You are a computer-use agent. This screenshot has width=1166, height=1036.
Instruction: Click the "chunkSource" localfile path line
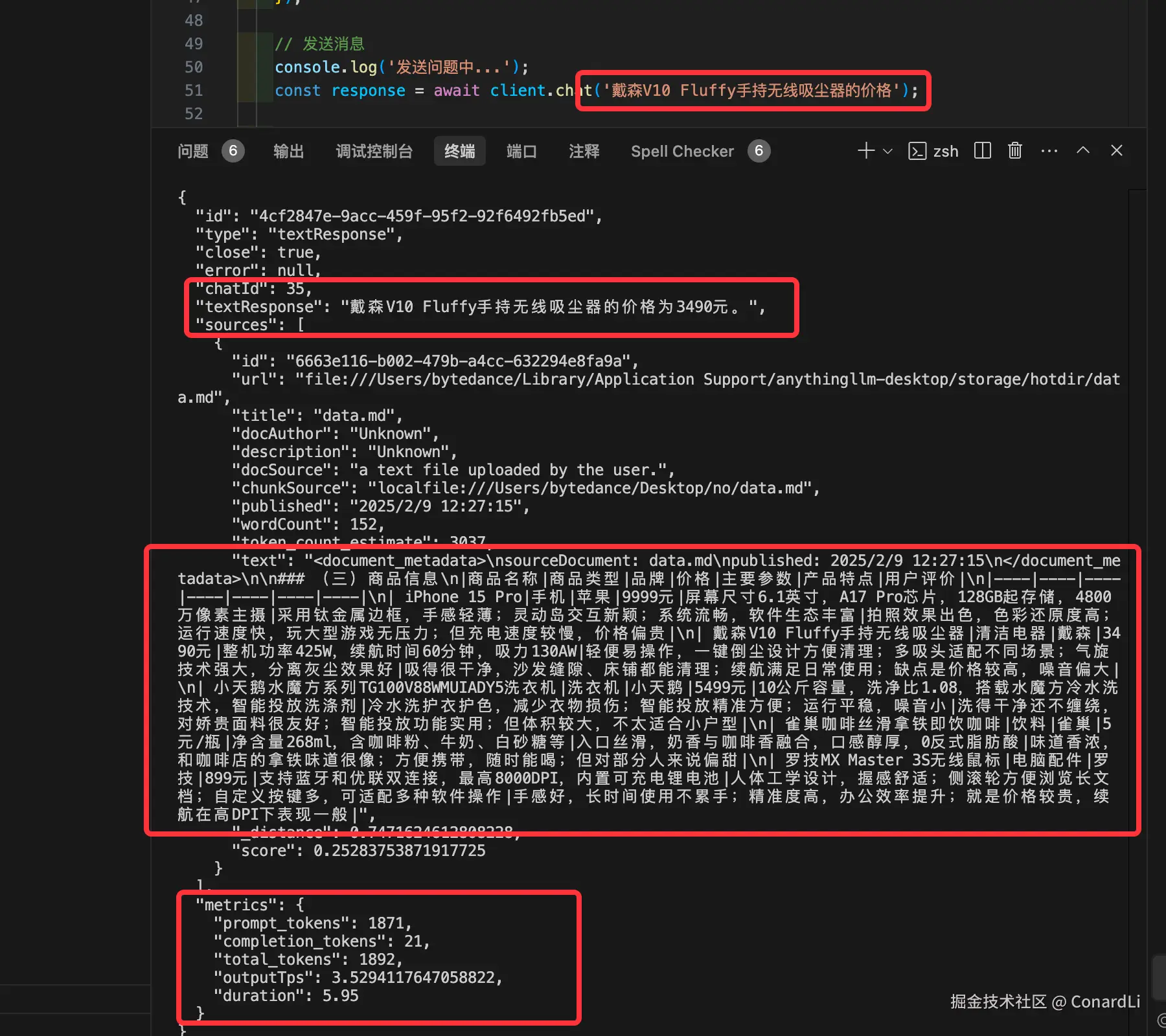coord(525,488)
